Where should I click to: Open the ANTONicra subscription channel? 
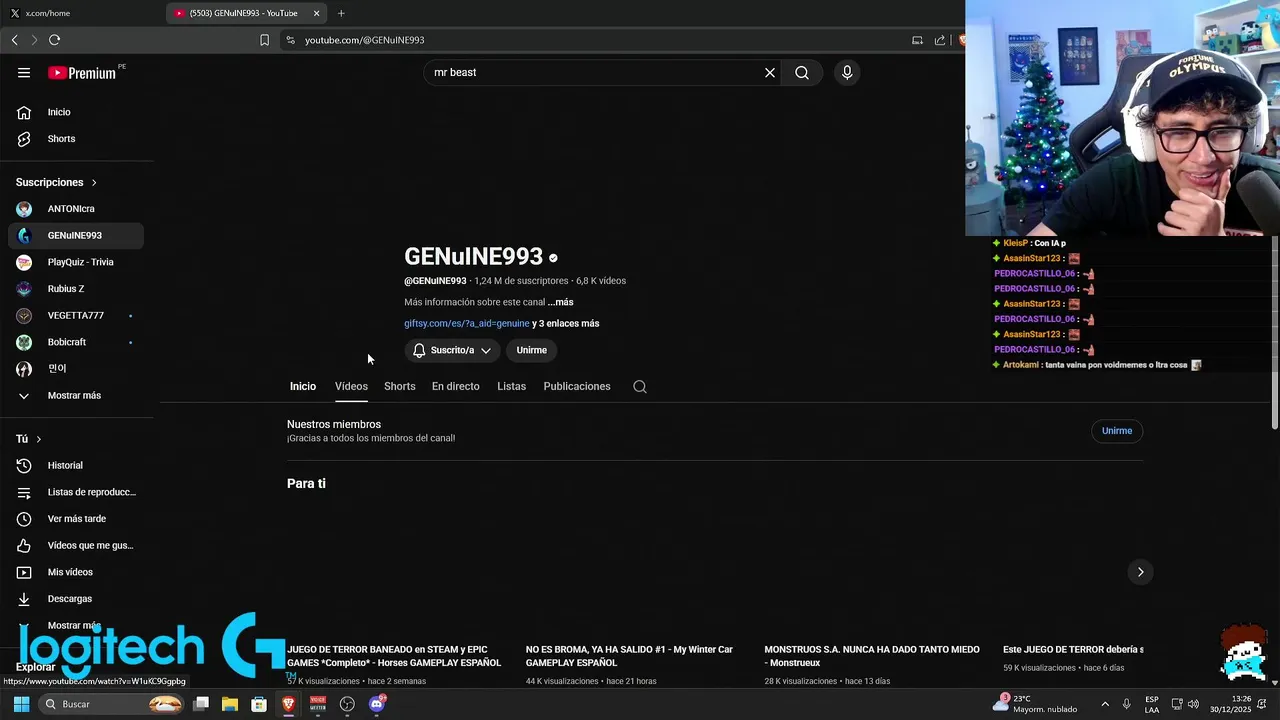click(76, 209)
